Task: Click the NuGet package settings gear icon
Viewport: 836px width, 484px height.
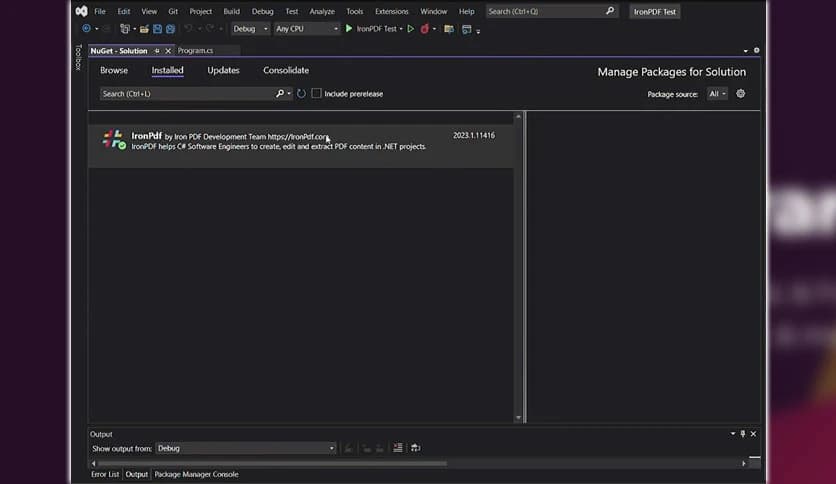Action: (x=741, y=94)
